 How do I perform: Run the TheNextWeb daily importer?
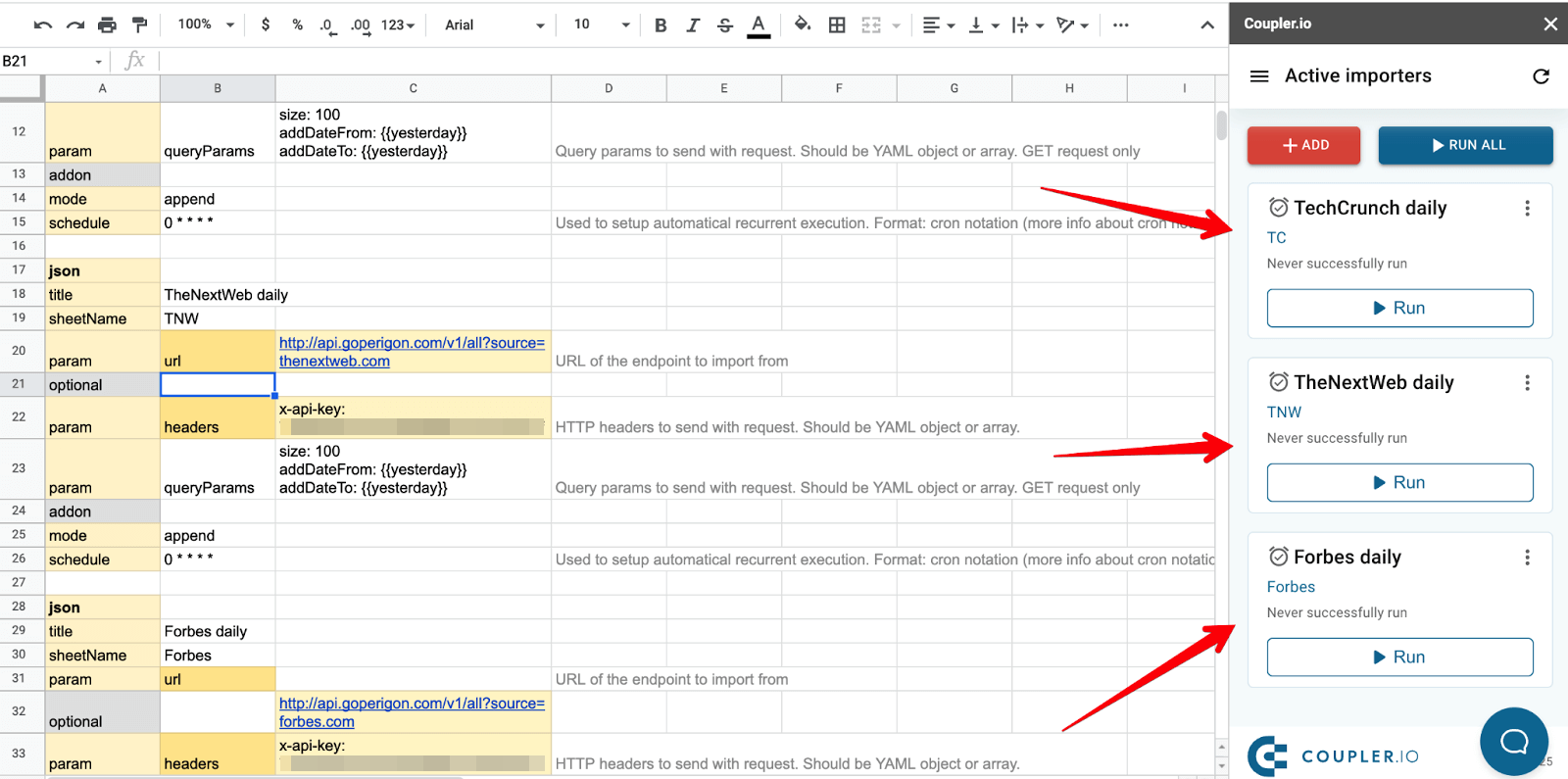coord(1399,482)
